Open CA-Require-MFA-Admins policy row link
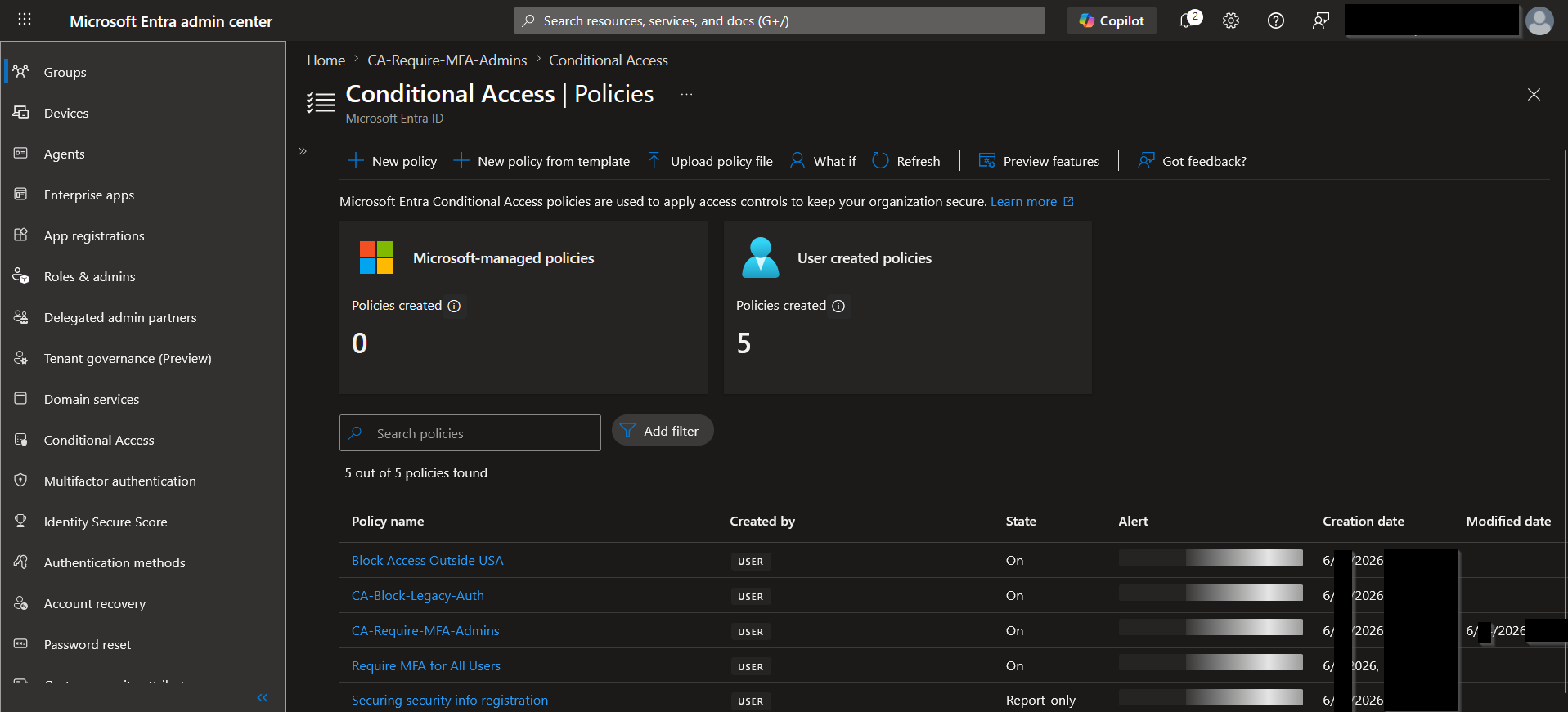Viewport: 1568px width, 712px height. click(x=425, y=631)
